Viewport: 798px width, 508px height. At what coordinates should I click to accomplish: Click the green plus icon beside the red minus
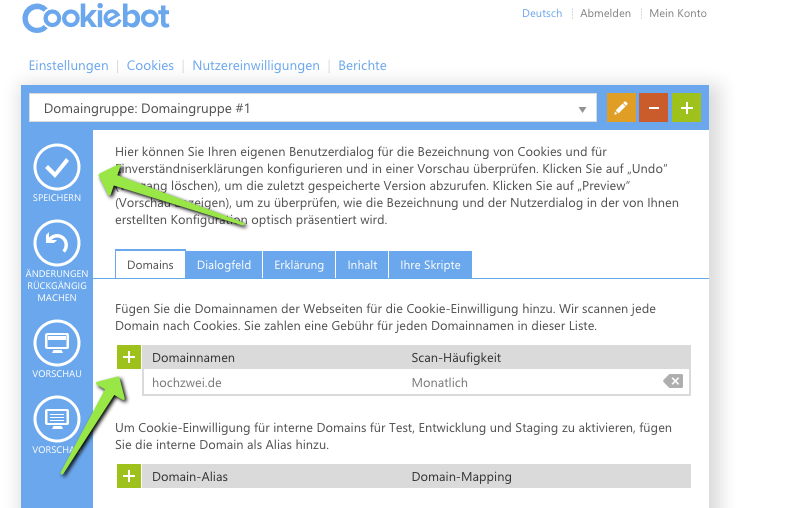point(686,108)
